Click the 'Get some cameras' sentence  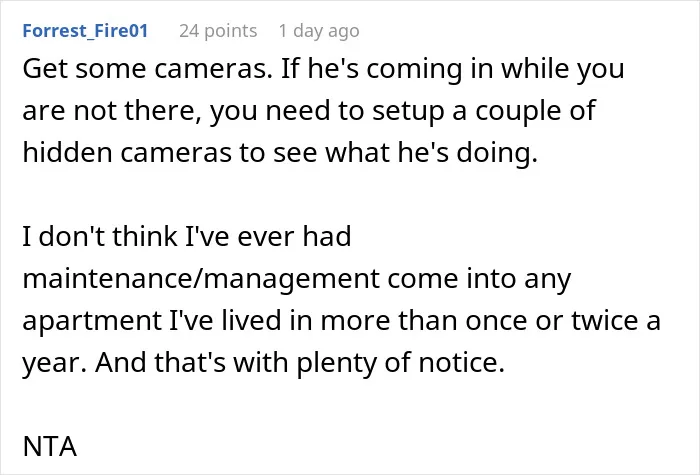coord(147,69)
